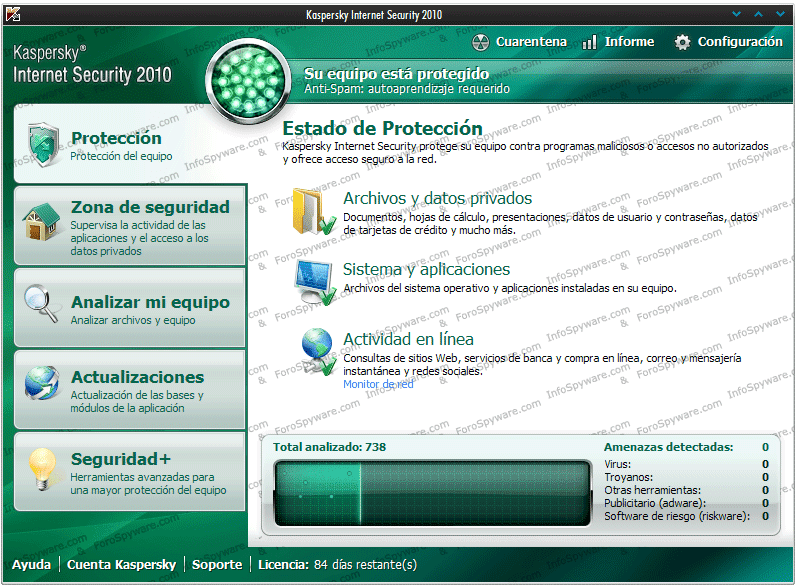Open Cuenta Kaspersky in the footer

(x=121, y=565)
